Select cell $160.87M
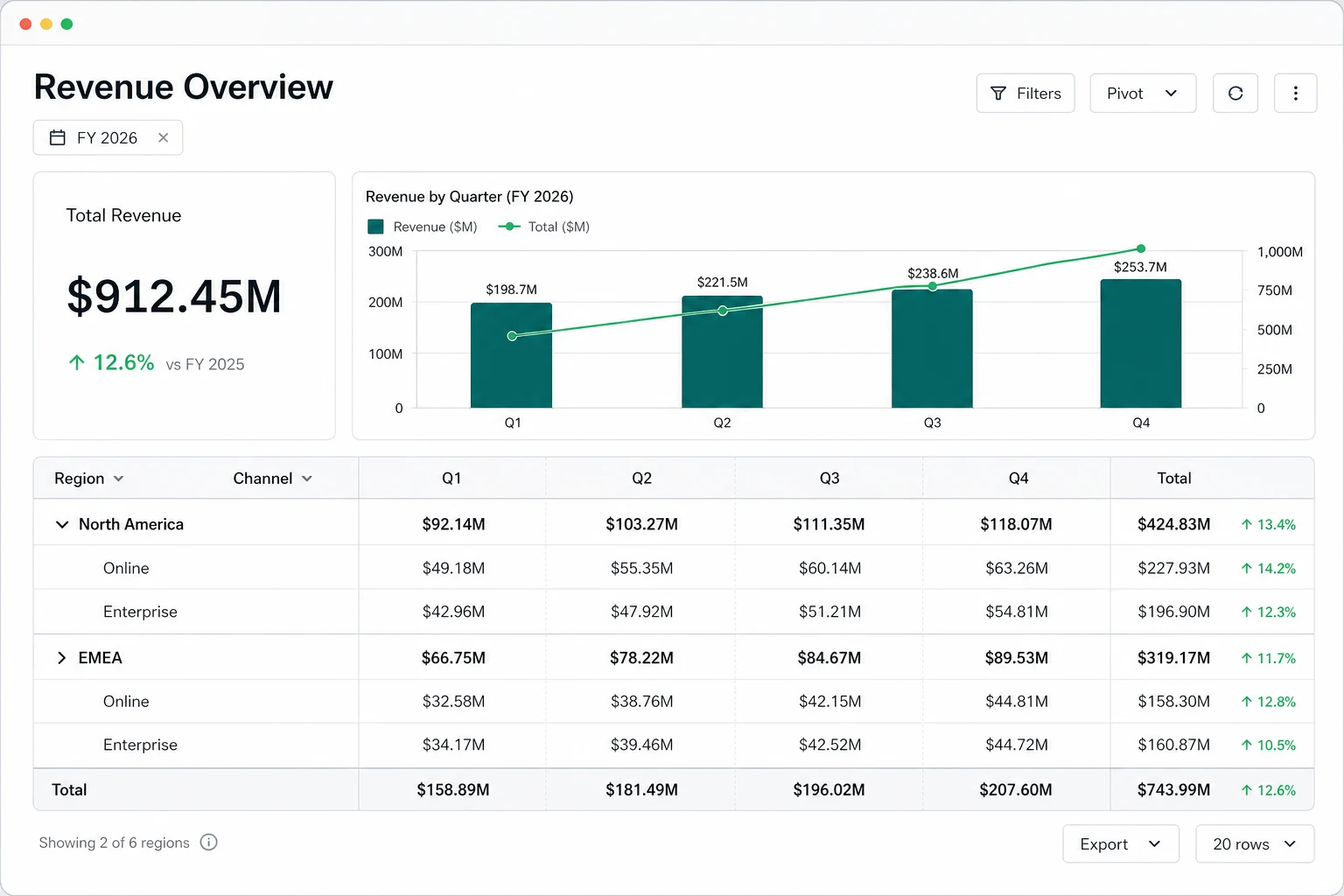This screenshot has height=896, width=1344. point(1173,745)
